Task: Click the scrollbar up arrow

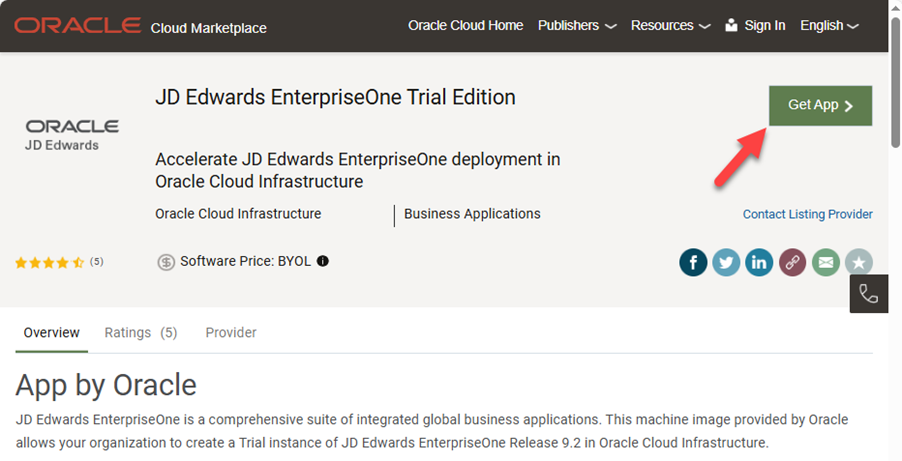Action: 895,7
